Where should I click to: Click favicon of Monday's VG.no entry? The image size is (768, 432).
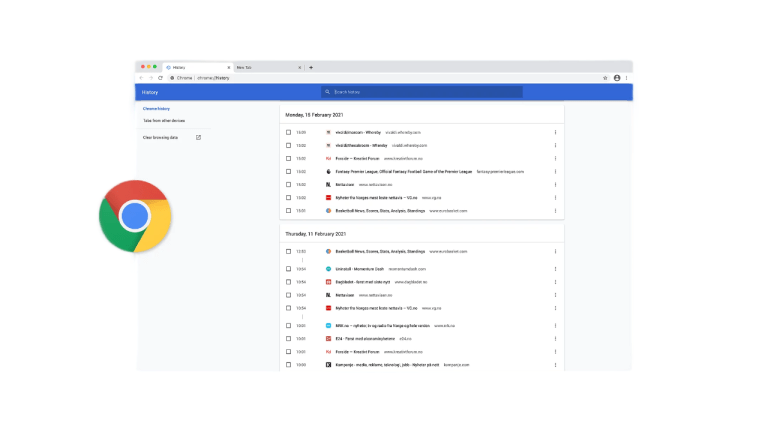coord(328,198)
